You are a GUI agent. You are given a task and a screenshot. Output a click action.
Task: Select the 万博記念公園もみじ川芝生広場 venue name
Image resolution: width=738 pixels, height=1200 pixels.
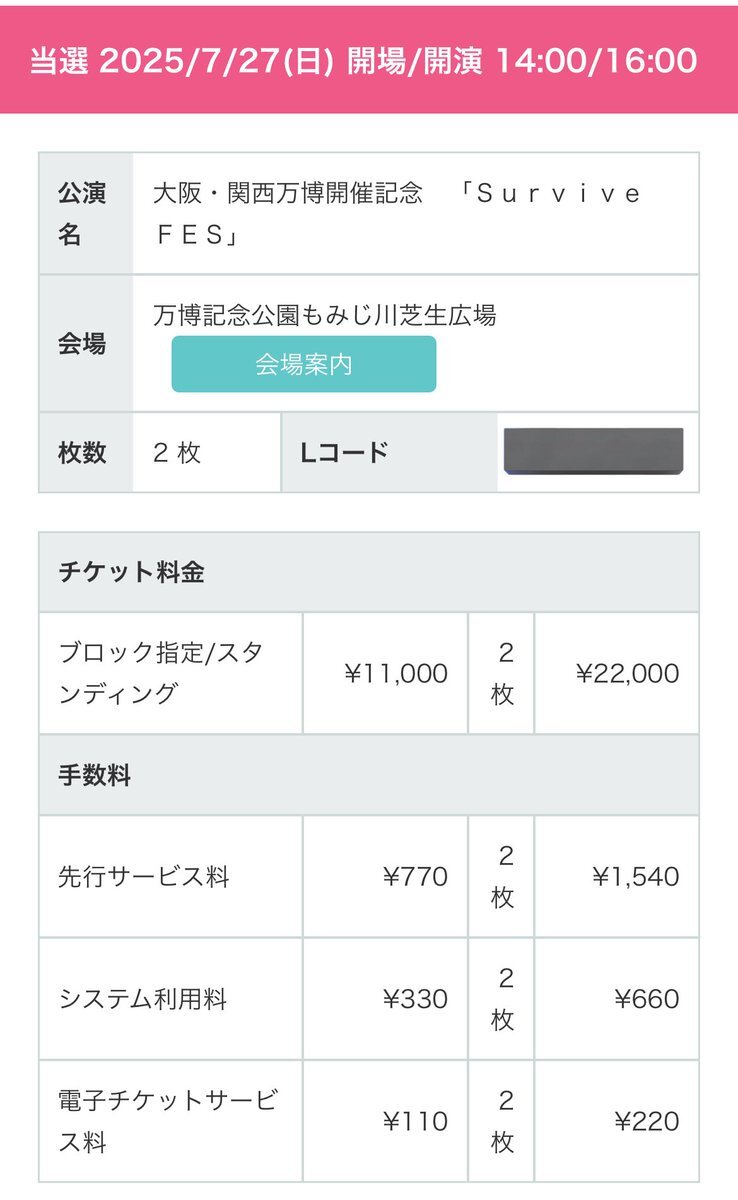click(324, 316)
